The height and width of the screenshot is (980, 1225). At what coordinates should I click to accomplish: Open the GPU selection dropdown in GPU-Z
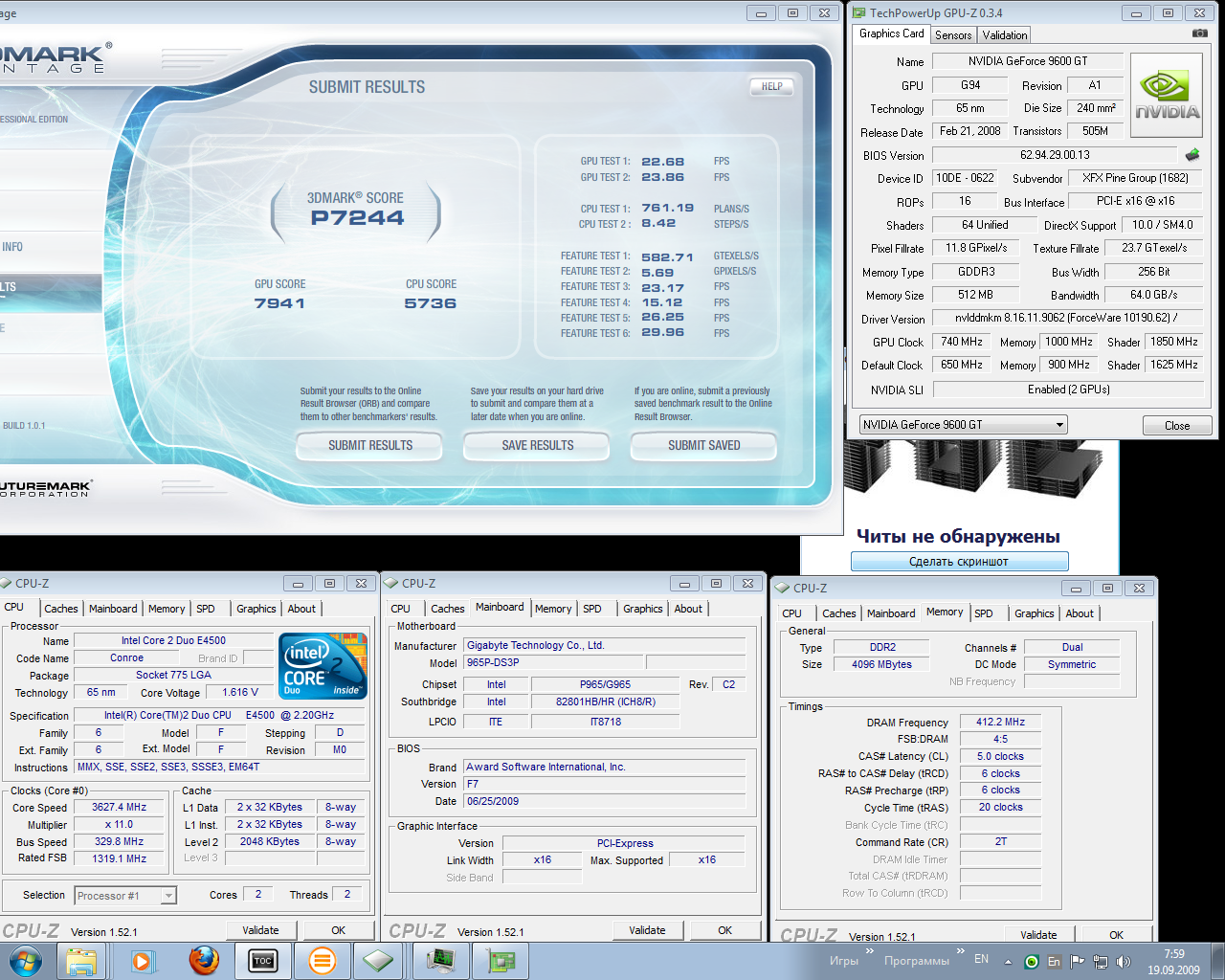pos(963,425)
